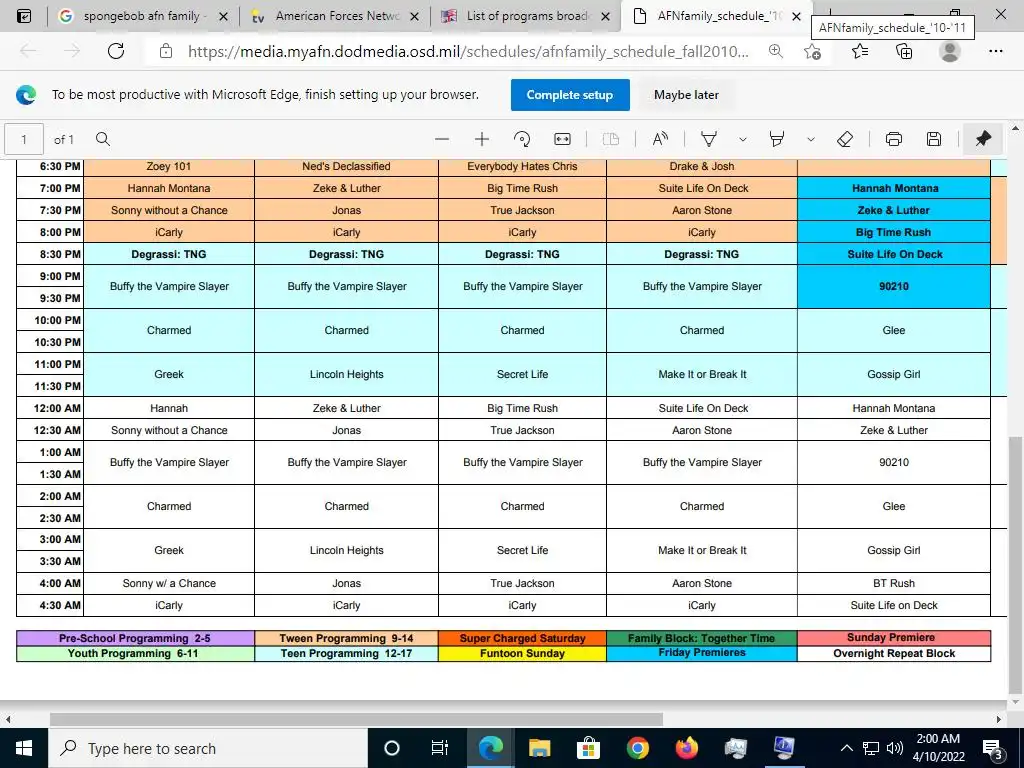
Task: Toggle fit to width view
Action: 562,139
